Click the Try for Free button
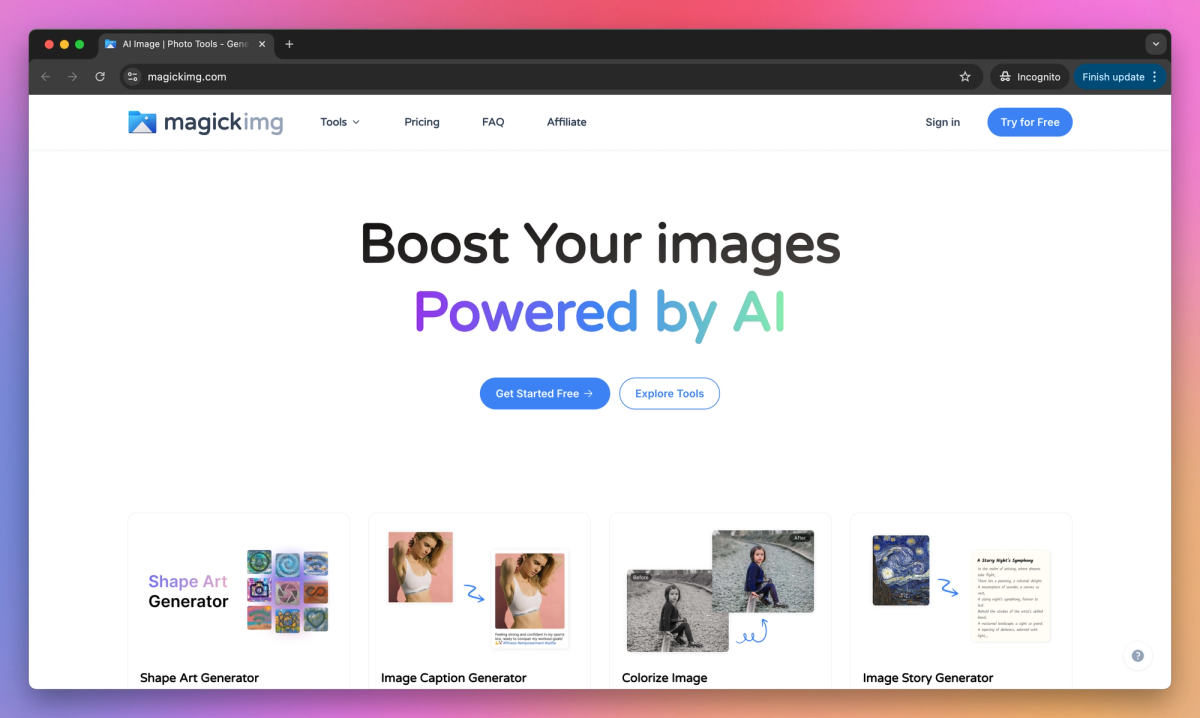The width and height of the screenshot is (1200, 718). (x=1029, y=121)
